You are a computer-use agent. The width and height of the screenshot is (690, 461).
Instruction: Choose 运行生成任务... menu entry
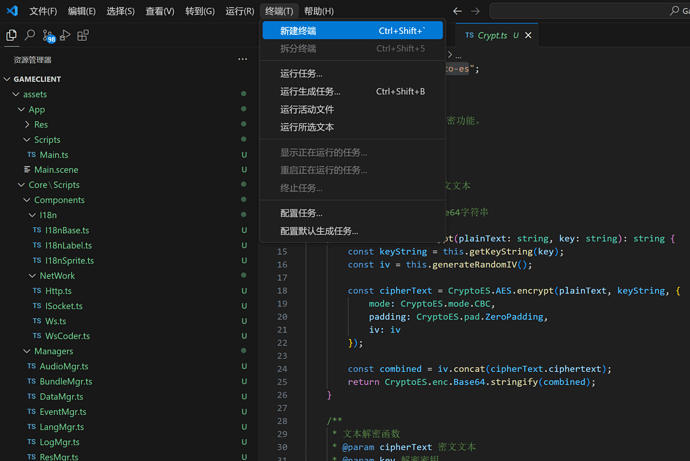(310, 91)
